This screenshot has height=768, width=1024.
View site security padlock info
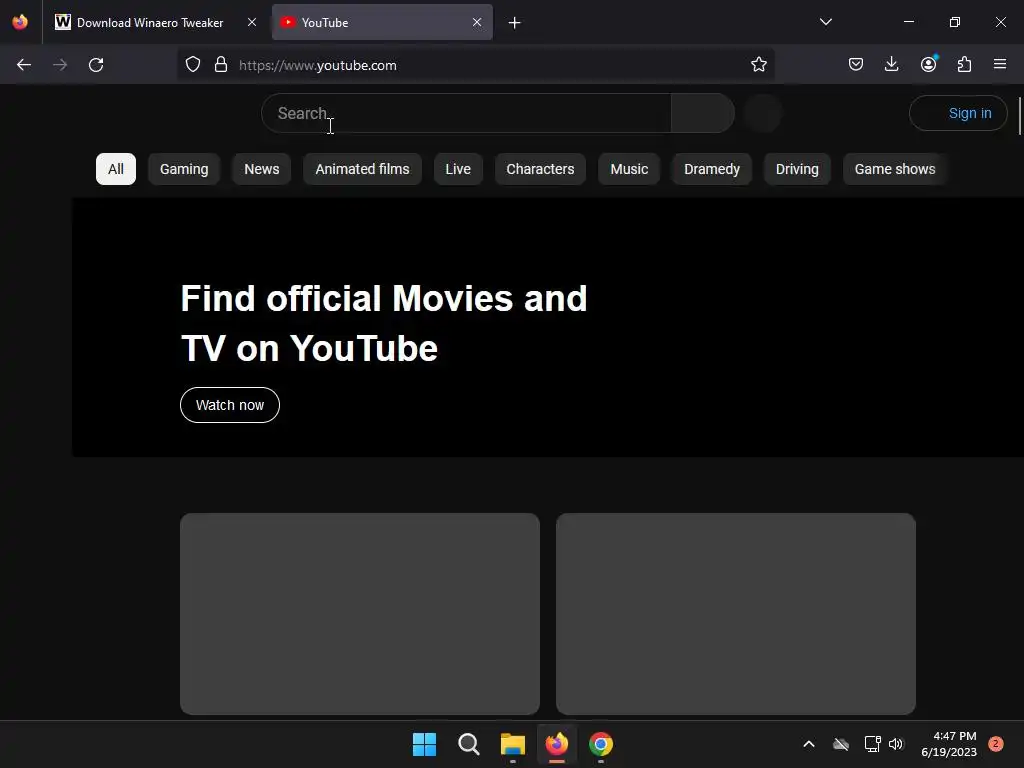(x=221, y=65)
